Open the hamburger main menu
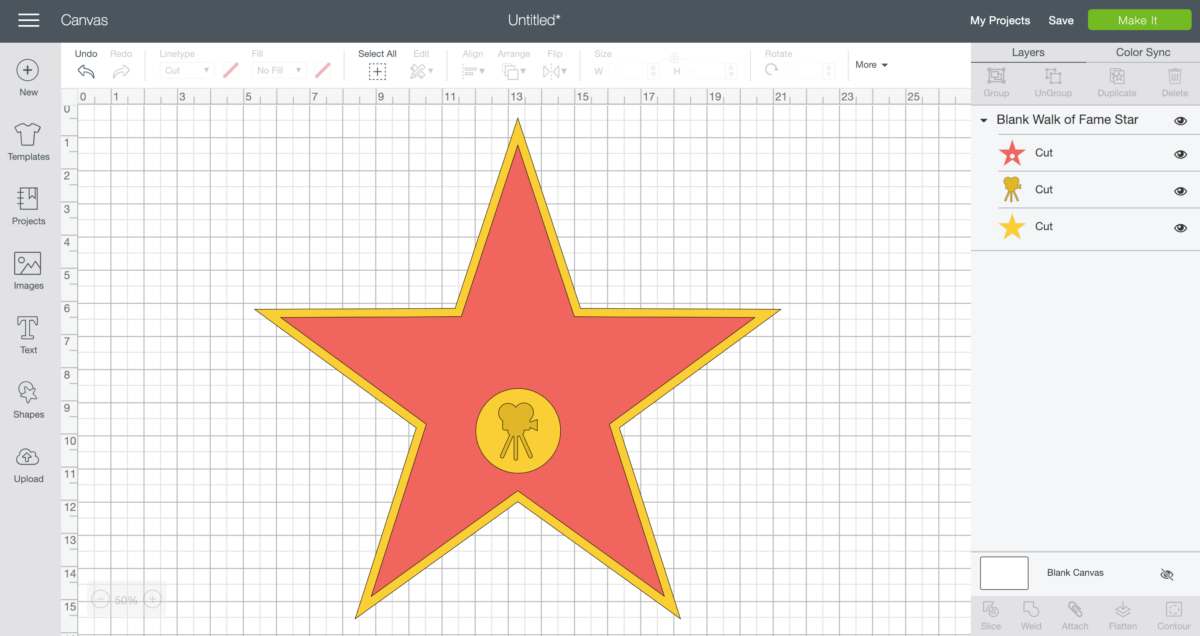 tap(29, 20)
